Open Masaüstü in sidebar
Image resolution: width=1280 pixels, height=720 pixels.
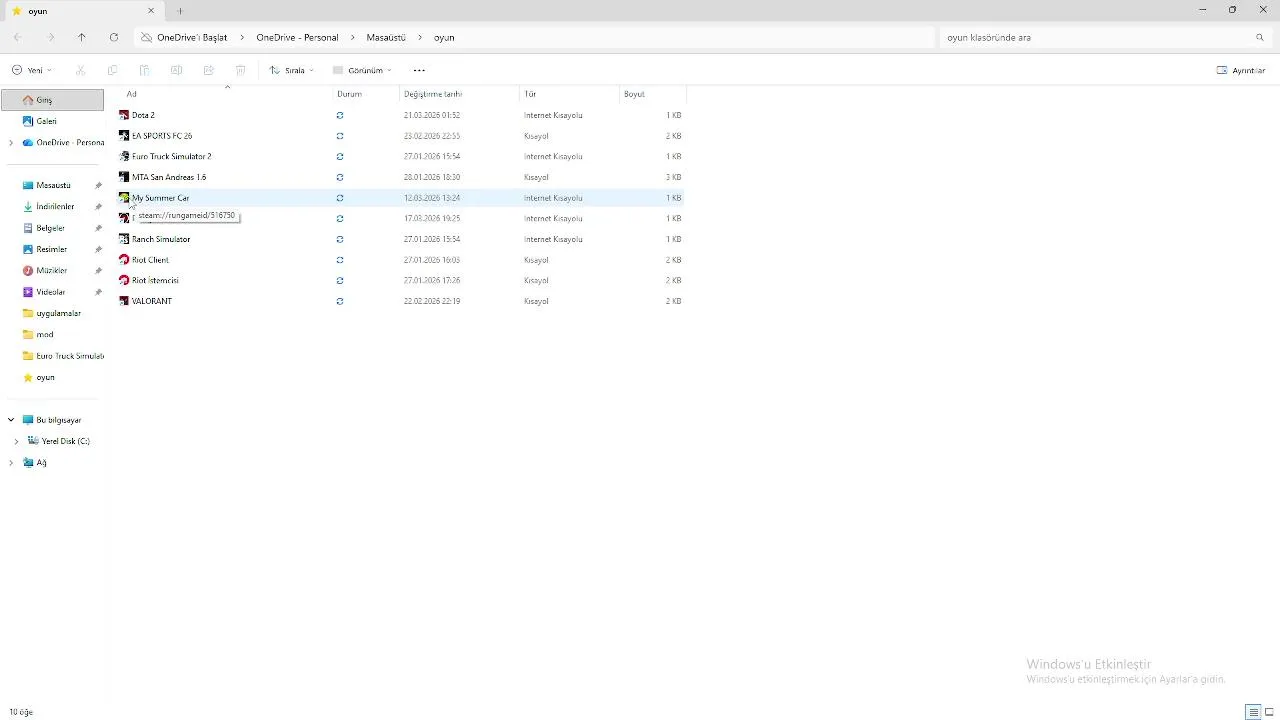[53, 185]
